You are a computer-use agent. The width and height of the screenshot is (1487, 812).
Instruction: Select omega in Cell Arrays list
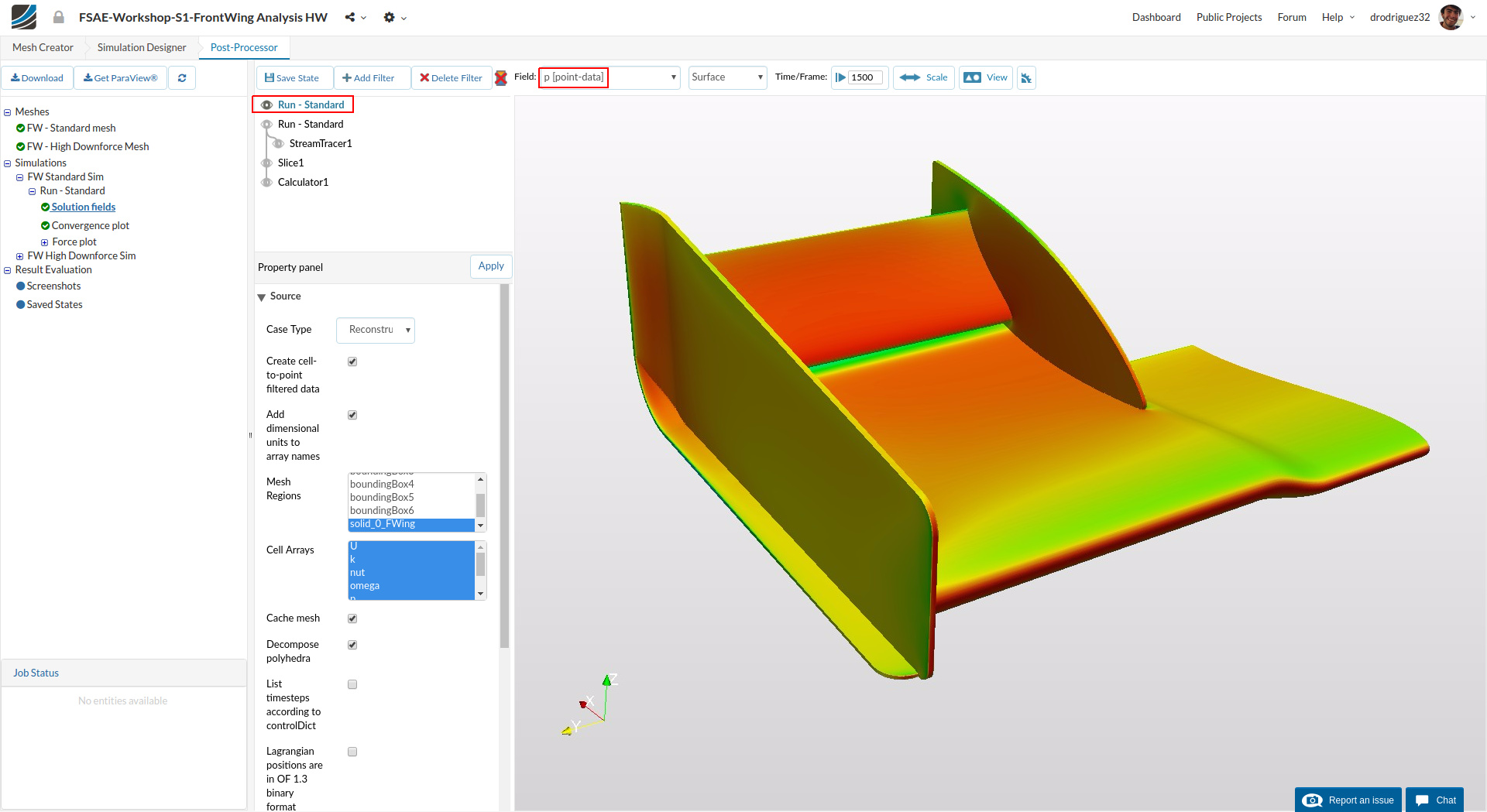point(411,587)
